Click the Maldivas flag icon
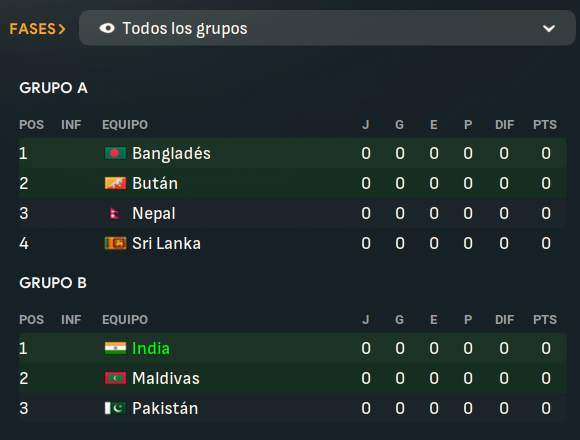The image size is (580, 440). coord(115,378)
